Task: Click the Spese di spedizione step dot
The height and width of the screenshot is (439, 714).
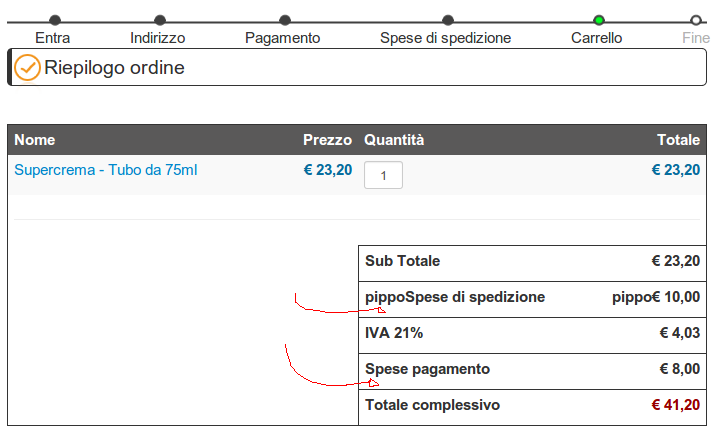Action: [448, 20]
